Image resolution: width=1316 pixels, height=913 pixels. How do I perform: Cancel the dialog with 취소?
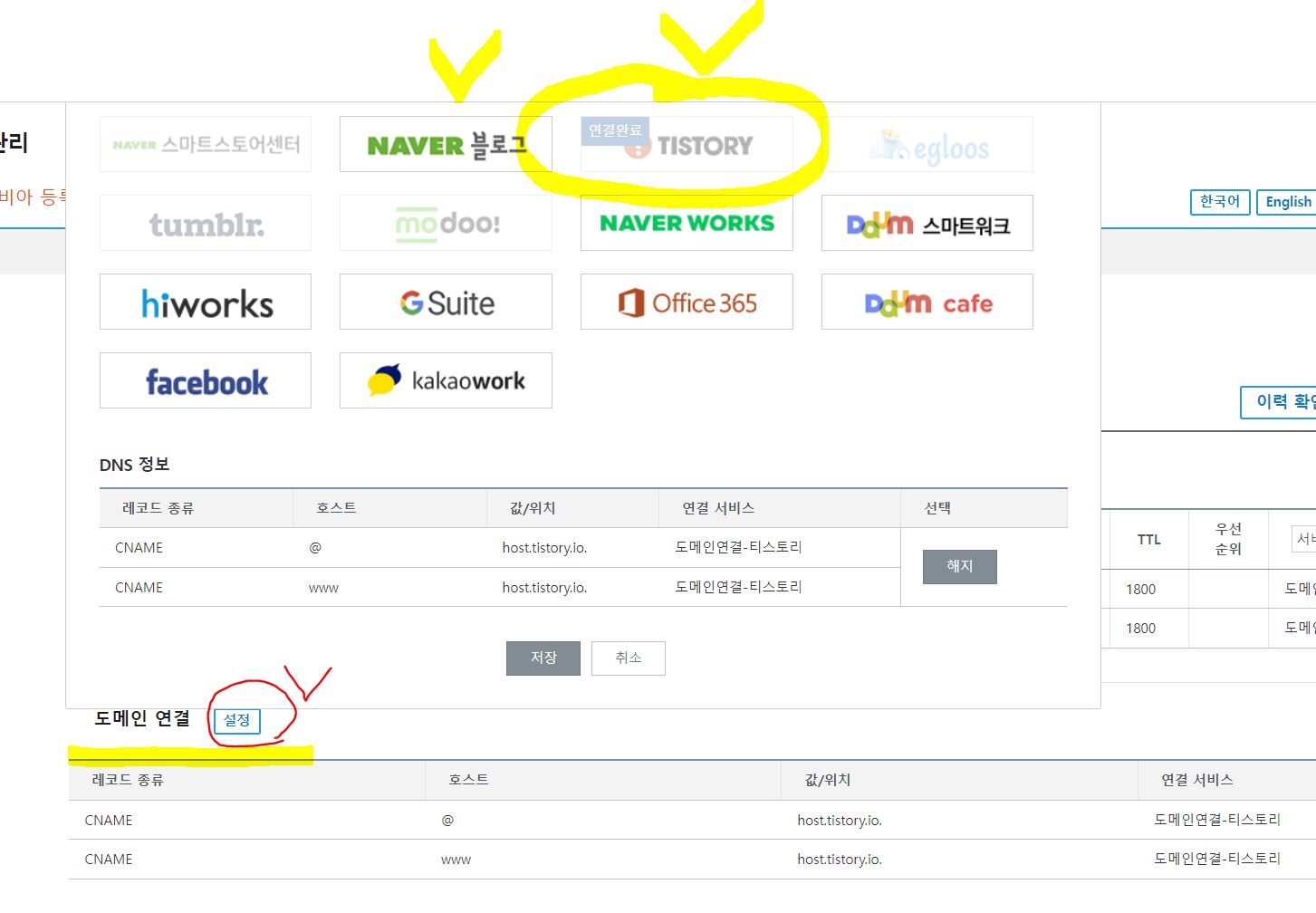[x=629, y=658]
